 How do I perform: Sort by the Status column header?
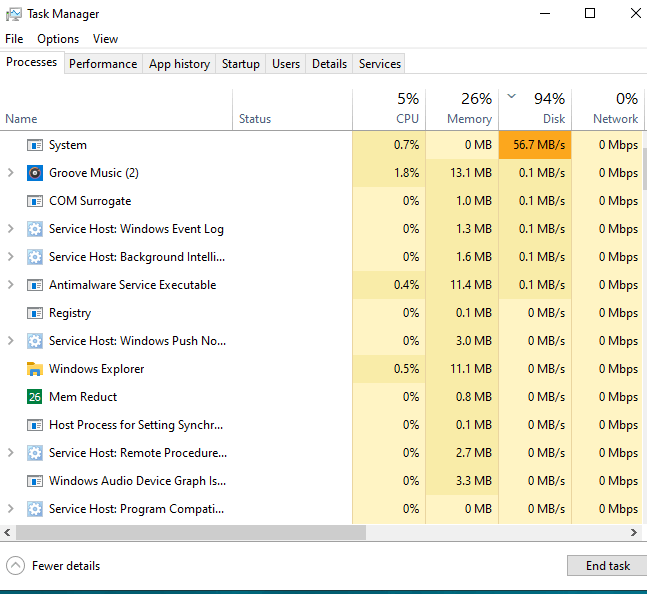(293, 110)
